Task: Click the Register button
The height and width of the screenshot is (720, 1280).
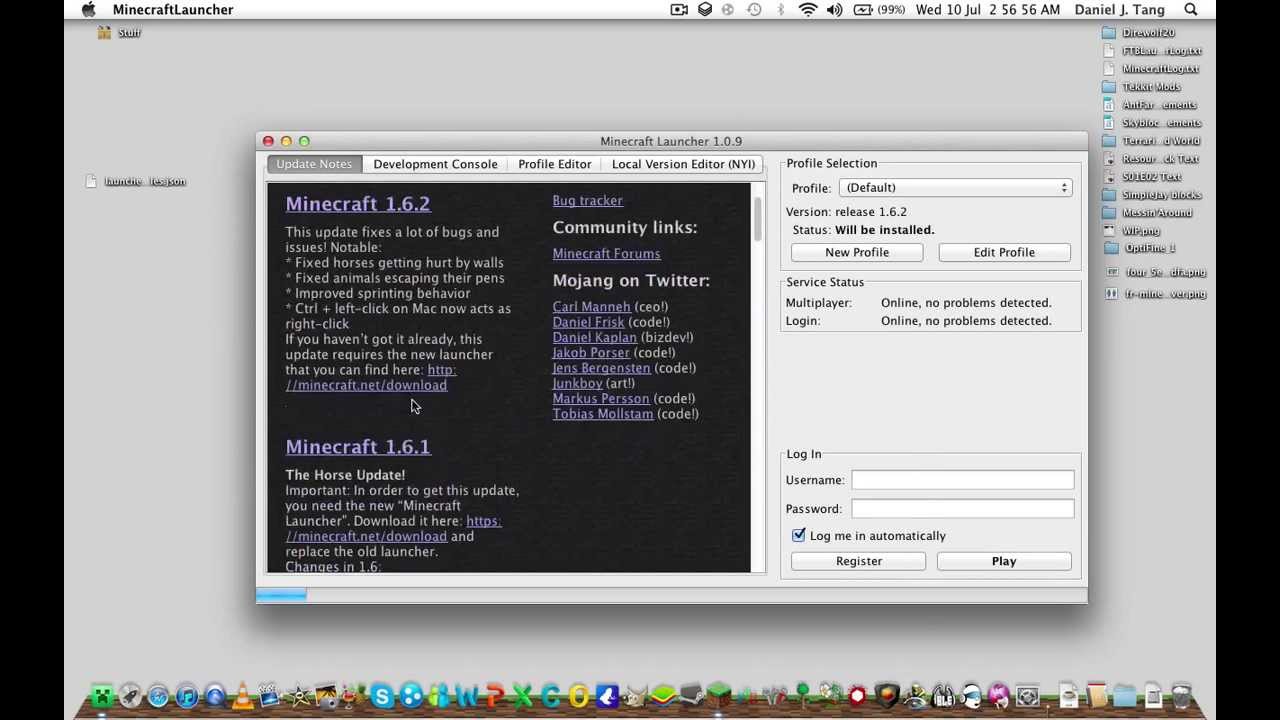Action: pos(859,562)
